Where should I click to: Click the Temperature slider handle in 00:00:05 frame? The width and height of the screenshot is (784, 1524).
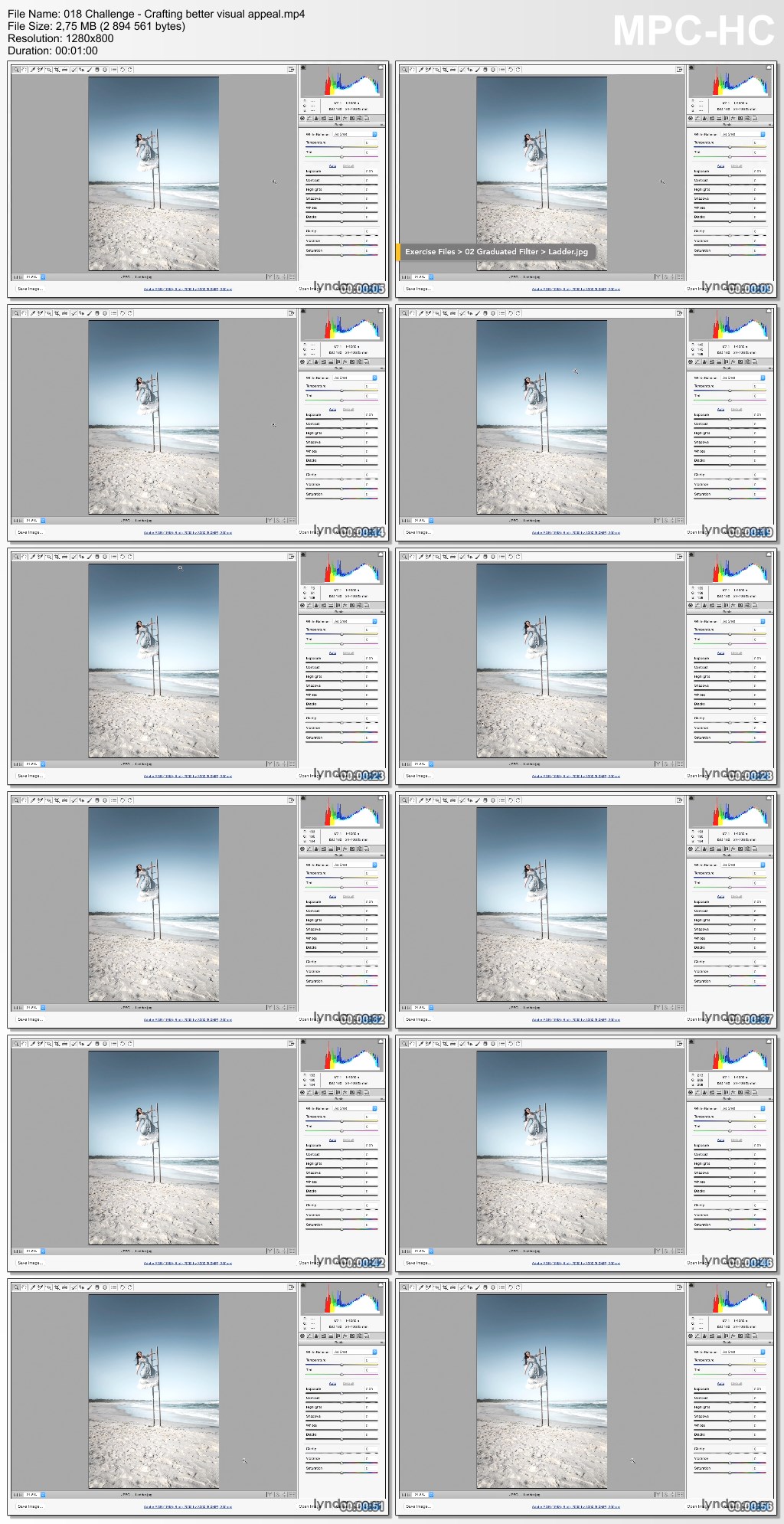tap(341, 147)
